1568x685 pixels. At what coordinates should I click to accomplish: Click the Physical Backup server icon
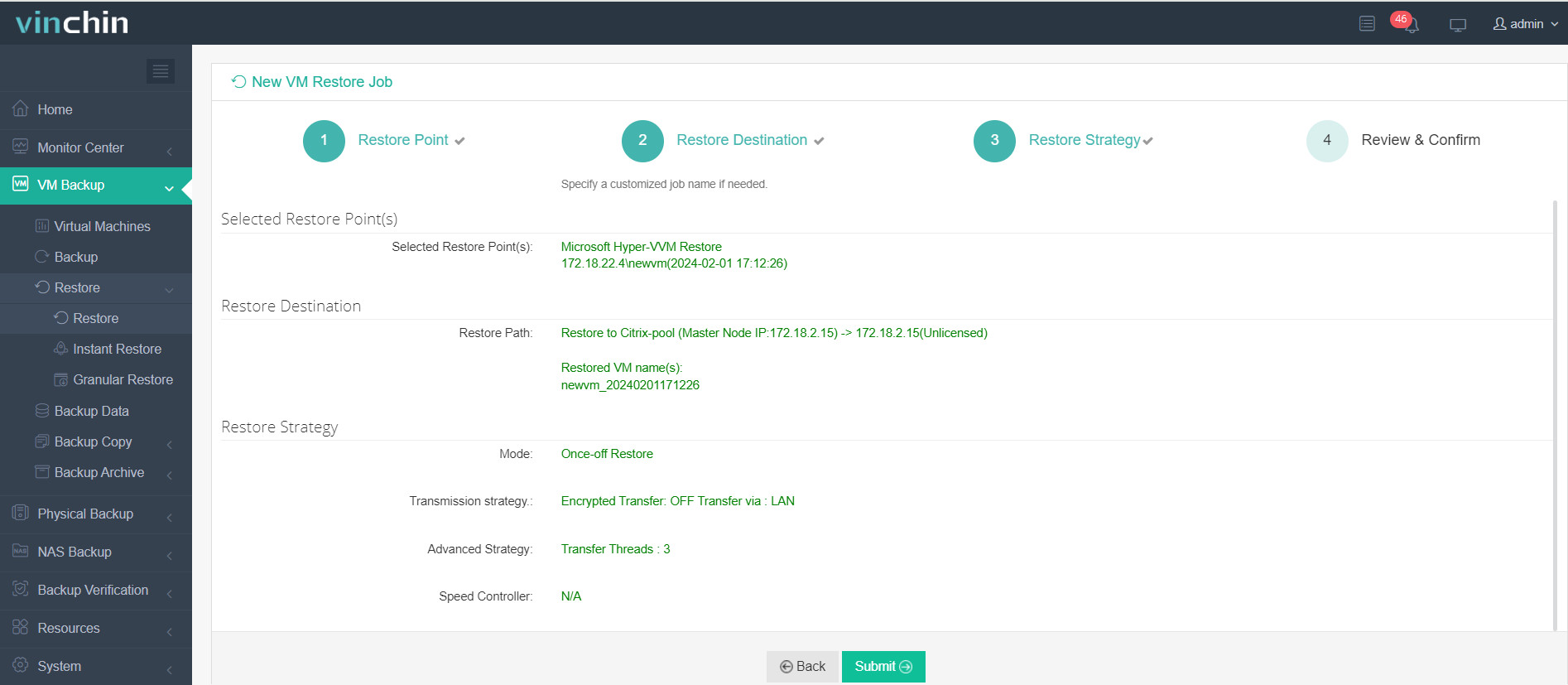[21, 513]
